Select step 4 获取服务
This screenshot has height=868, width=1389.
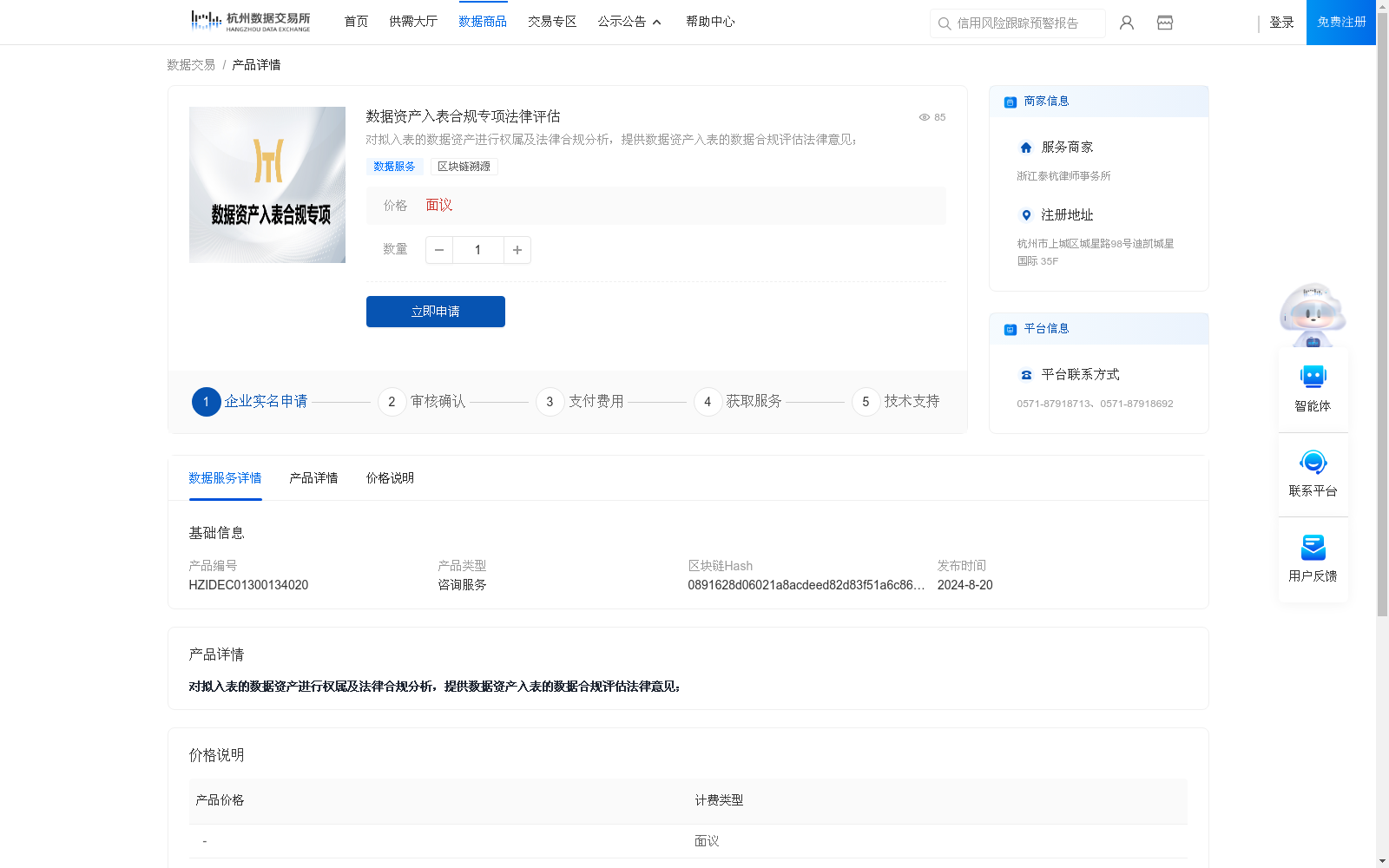click(x=738, y=402)
